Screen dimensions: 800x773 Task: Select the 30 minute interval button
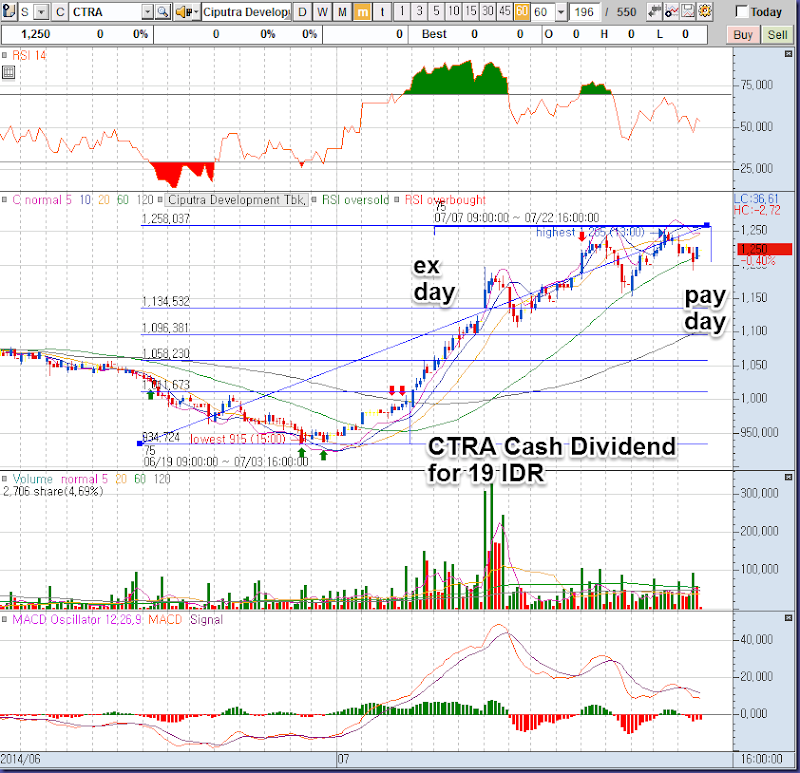[488, 11]
